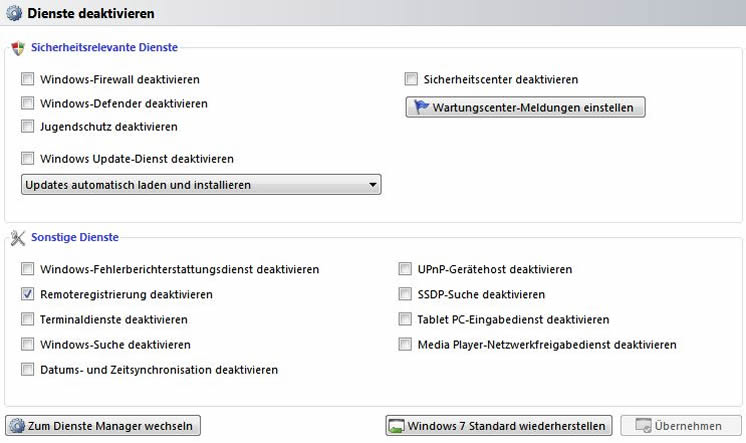Click the gear icon on the Dienste Manager button

[x=17, y=425]
